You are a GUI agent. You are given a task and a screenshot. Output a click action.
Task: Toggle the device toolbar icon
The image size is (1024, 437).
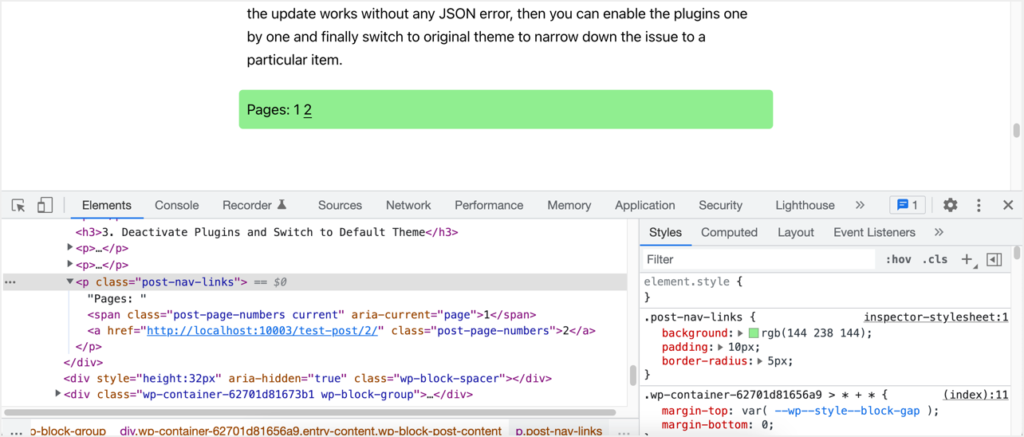[44, 205]
